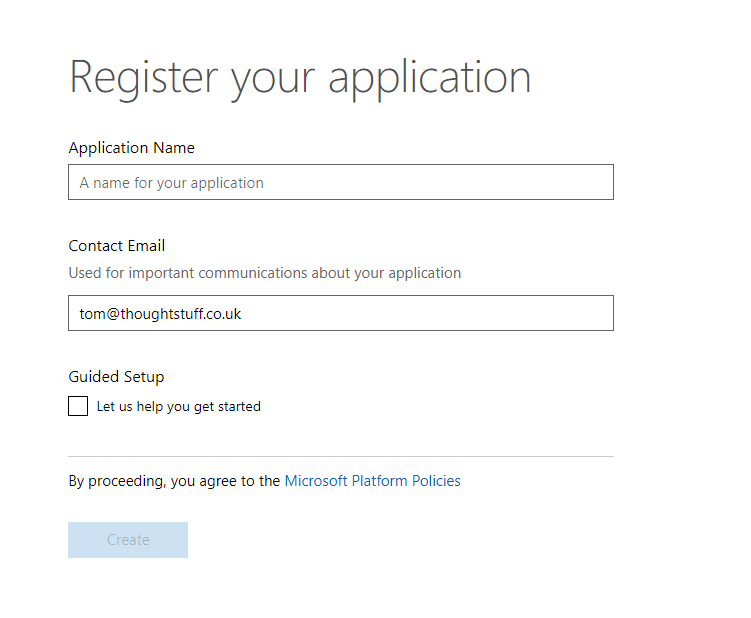Select the 'Guided Setup' section label
This screenshot has height=618, width=751.
pyautogui.click(x=116, y=377)
